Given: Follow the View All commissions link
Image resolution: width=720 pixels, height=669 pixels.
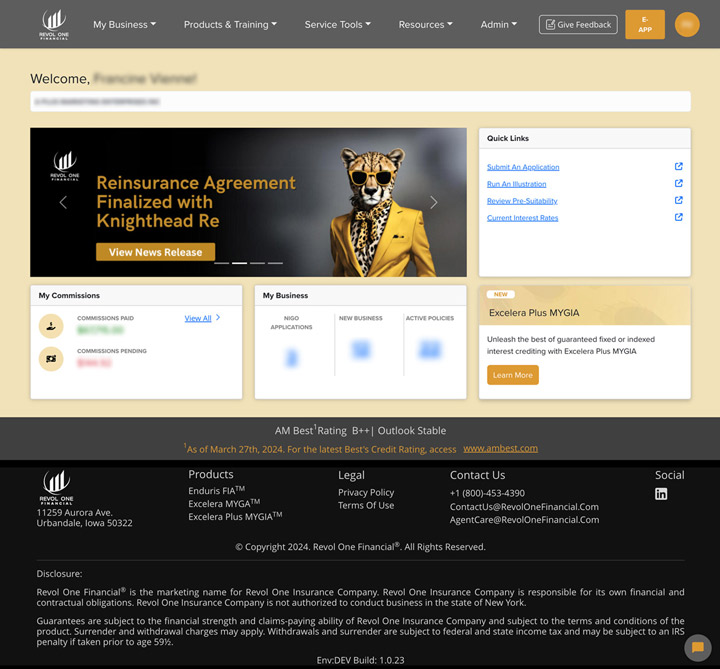Looking at the screenshot, I should [198, 318].
